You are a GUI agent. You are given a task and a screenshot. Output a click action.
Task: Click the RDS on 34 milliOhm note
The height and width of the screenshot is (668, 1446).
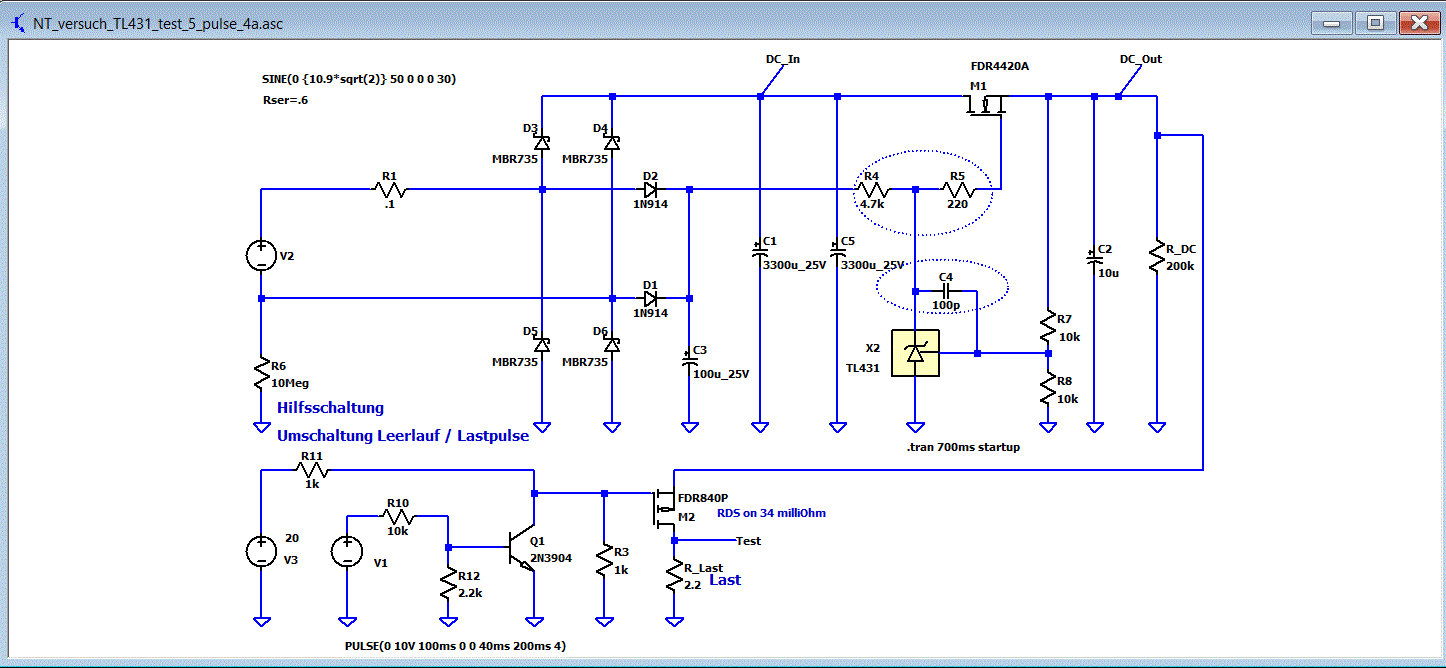coord(771,513)
